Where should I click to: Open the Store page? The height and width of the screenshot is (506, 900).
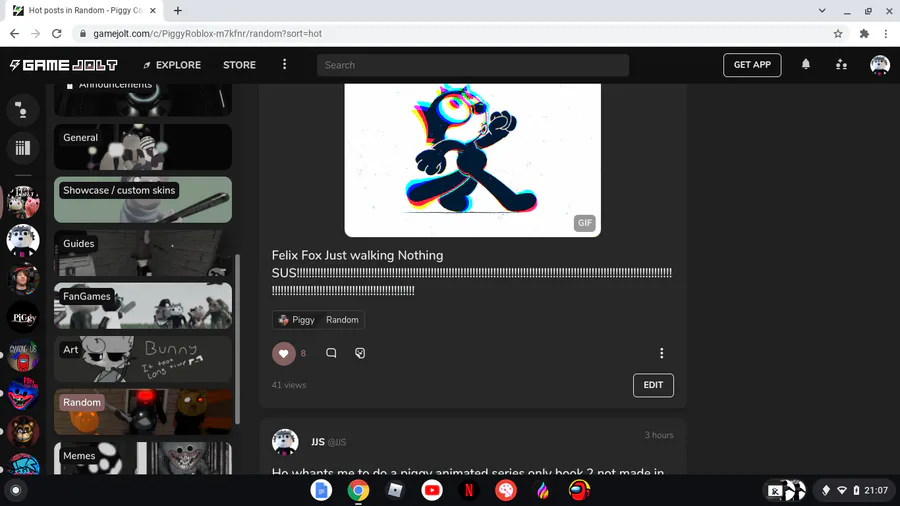(239, 65)
